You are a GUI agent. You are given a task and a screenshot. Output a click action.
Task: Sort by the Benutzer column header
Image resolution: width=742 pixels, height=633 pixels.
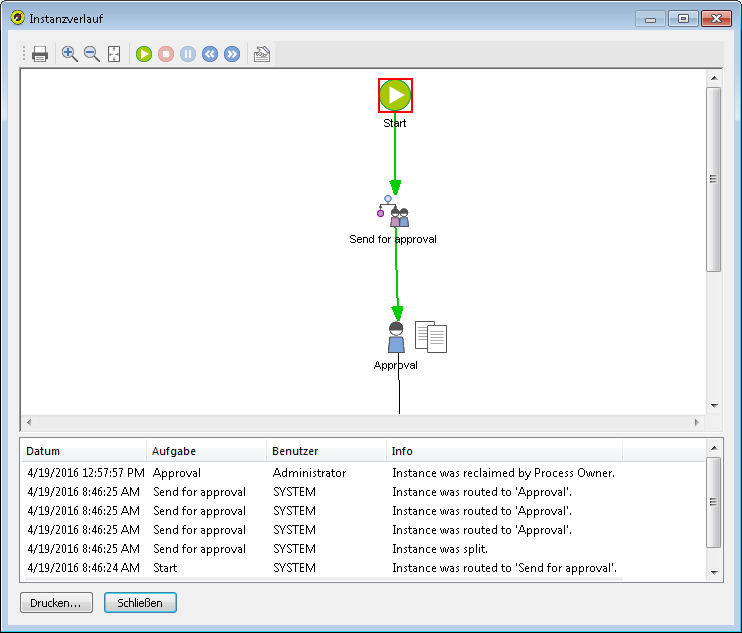coord(327,451)
